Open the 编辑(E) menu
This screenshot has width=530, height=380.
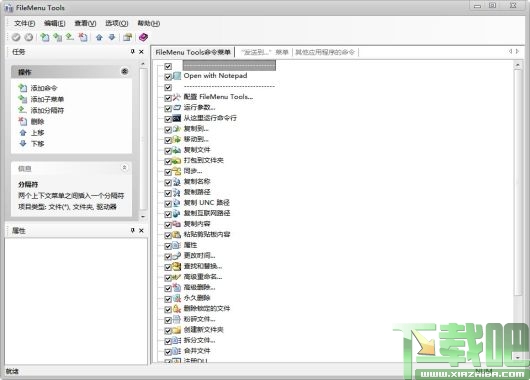[54, 23]
